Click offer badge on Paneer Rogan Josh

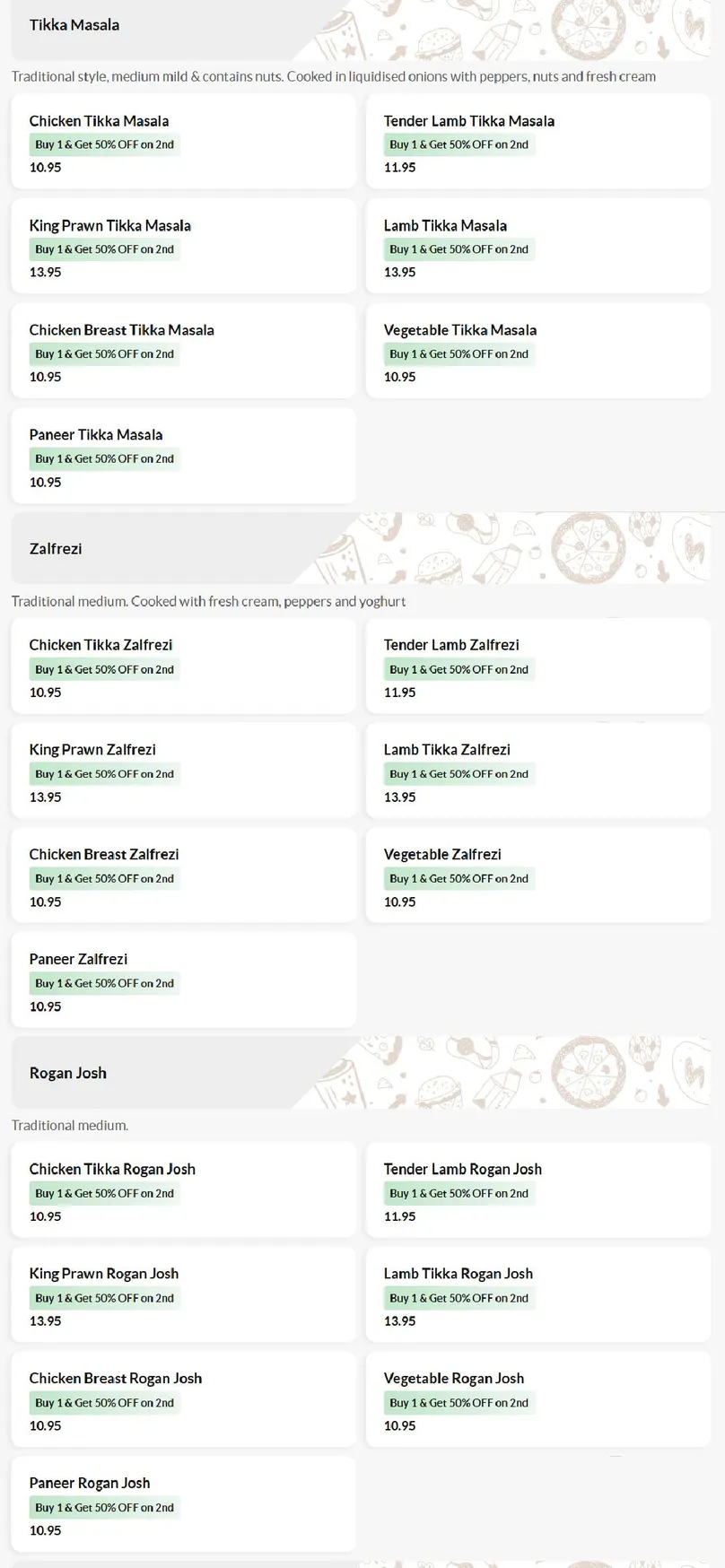tap(104, 1507)
